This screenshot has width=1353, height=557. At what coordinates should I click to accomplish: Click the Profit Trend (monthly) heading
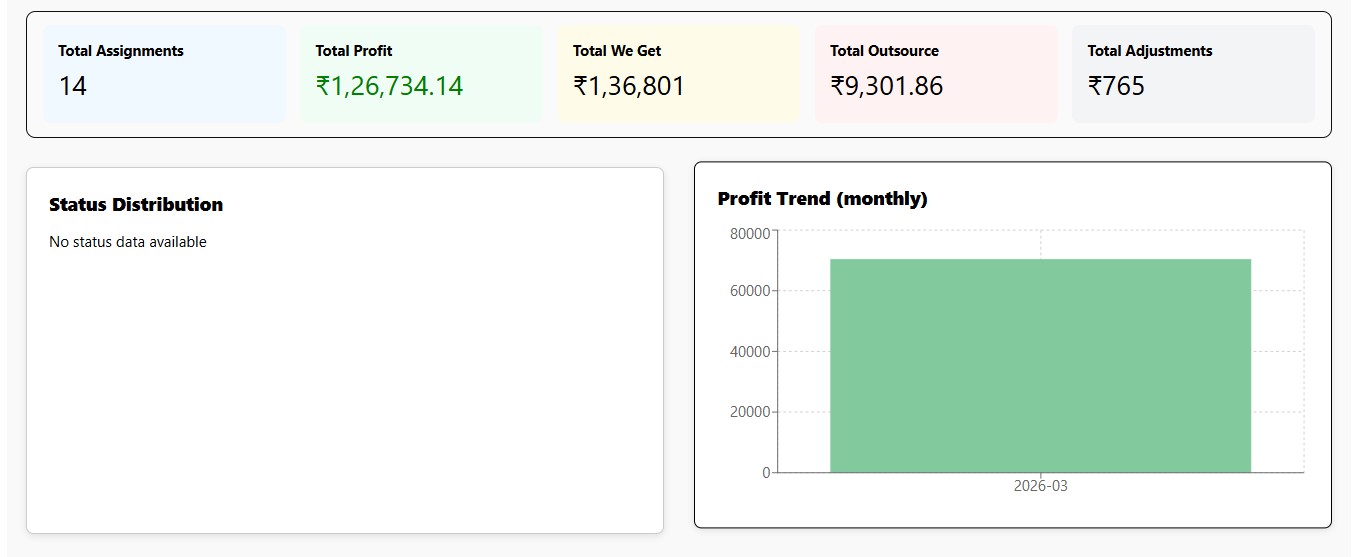point(823,199)
